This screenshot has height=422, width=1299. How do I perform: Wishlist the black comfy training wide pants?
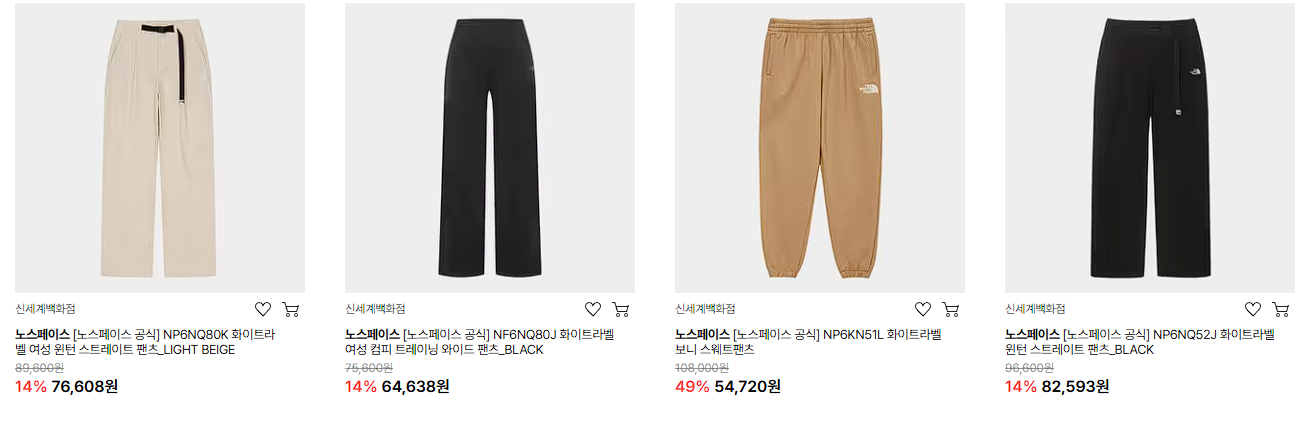pyautogui.click(x=593, y=309)
